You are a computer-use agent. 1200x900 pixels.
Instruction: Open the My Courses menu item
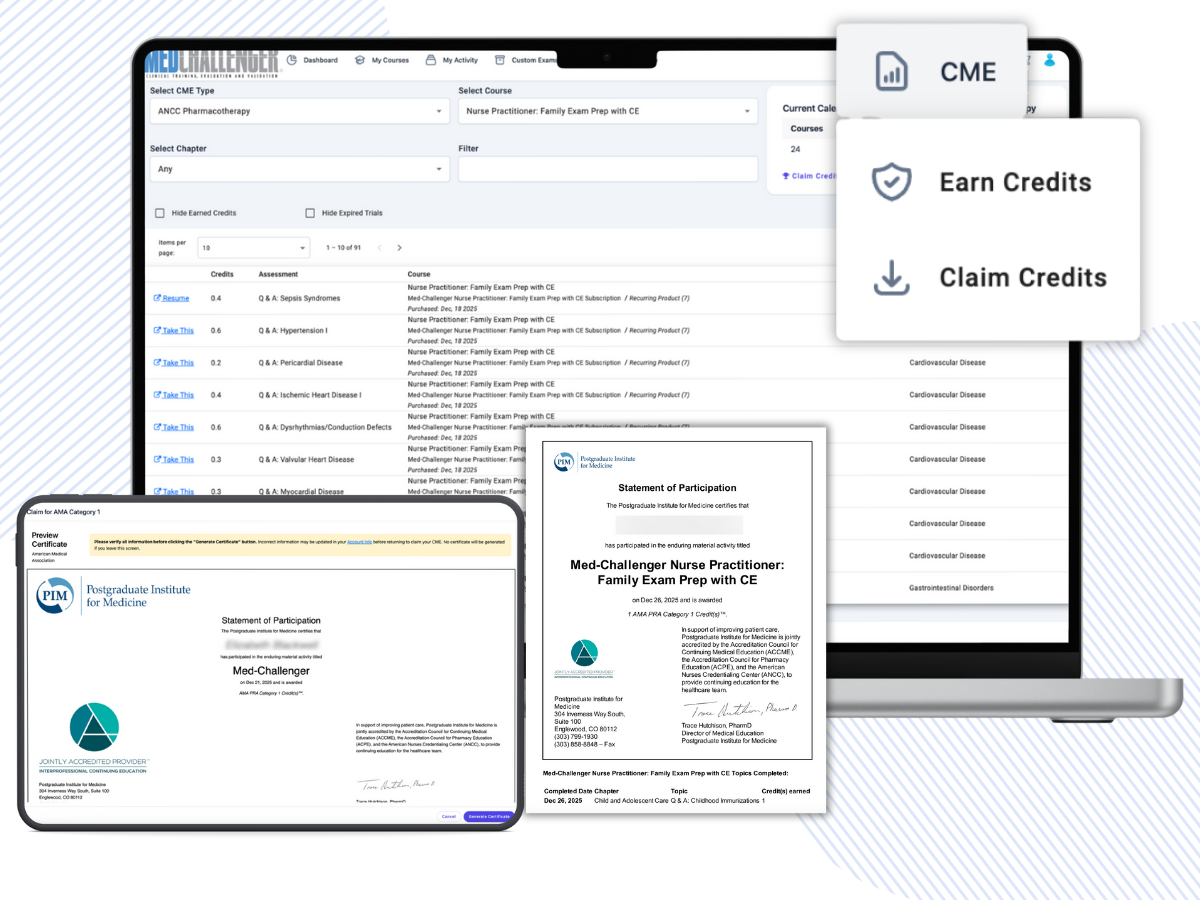(x=360, y=58)
